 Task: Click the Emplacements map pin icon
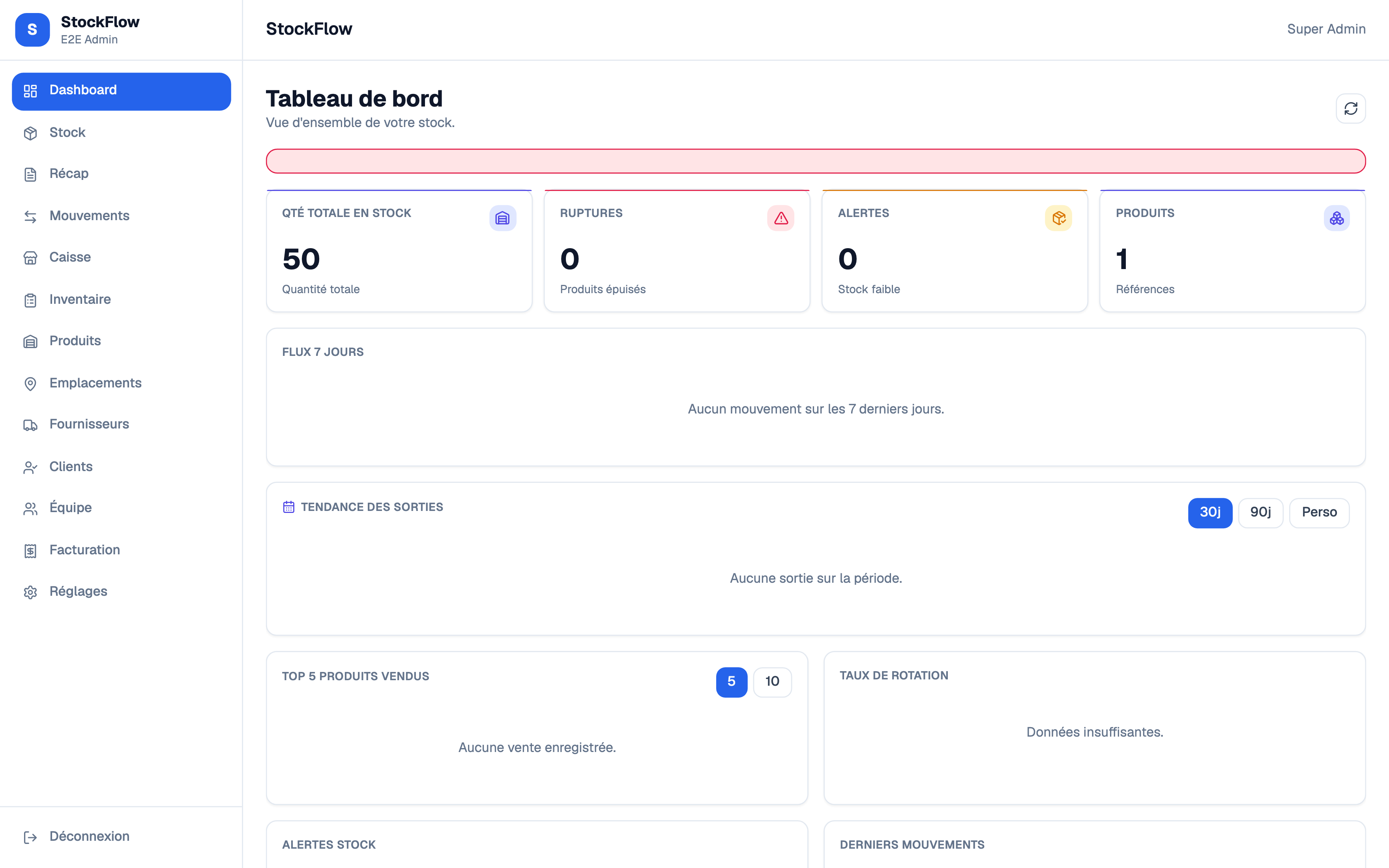(30, 383)
